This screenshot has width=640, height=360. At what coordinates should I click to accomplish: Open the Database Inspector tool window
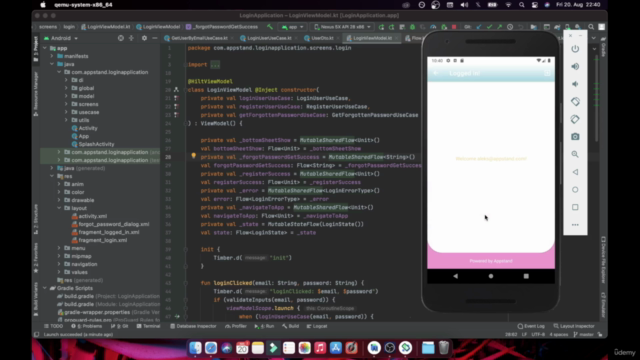coord(193,326)
